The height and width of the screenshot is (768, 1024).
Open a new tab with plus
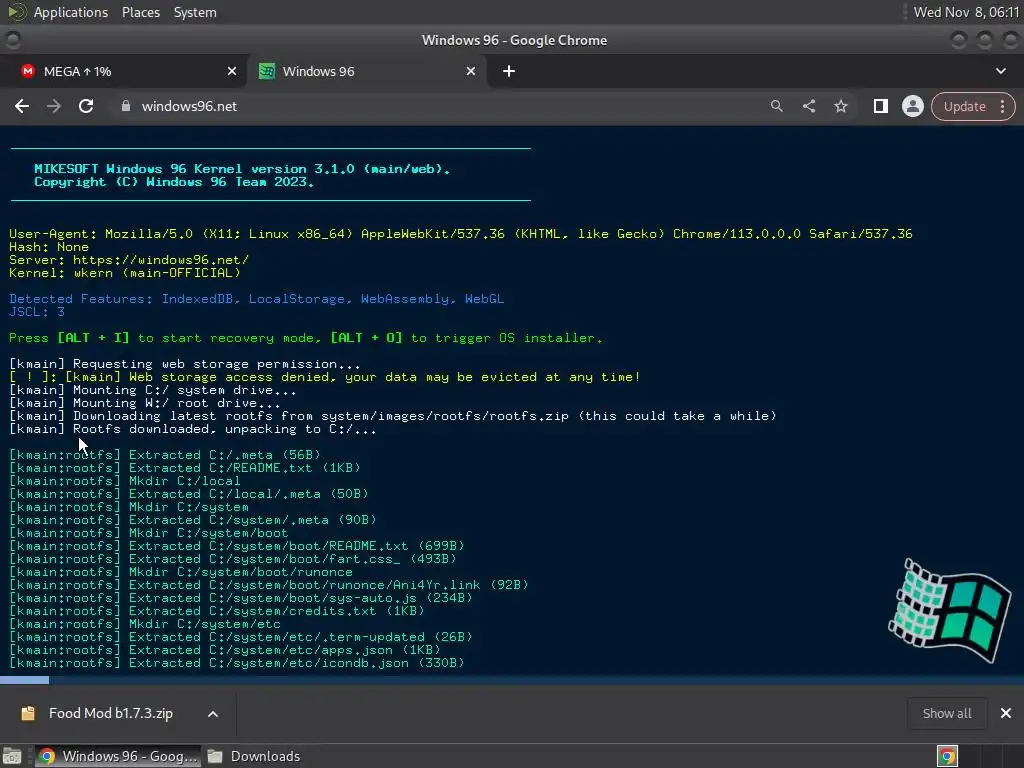509,71
